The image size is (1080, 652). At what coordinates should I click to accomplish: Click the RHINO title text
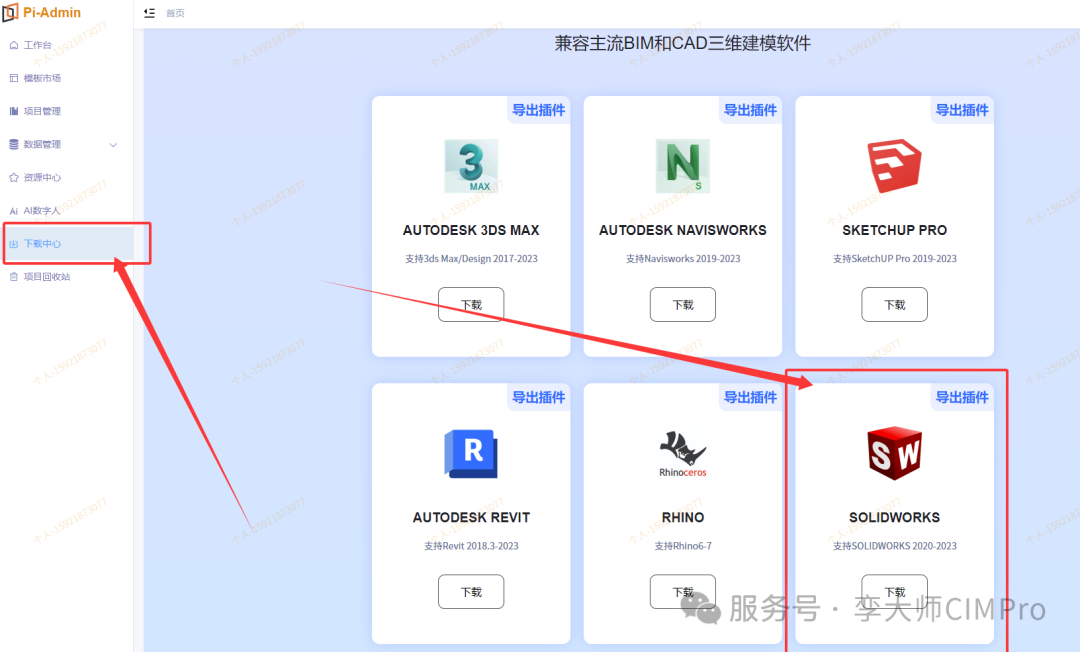683,517
